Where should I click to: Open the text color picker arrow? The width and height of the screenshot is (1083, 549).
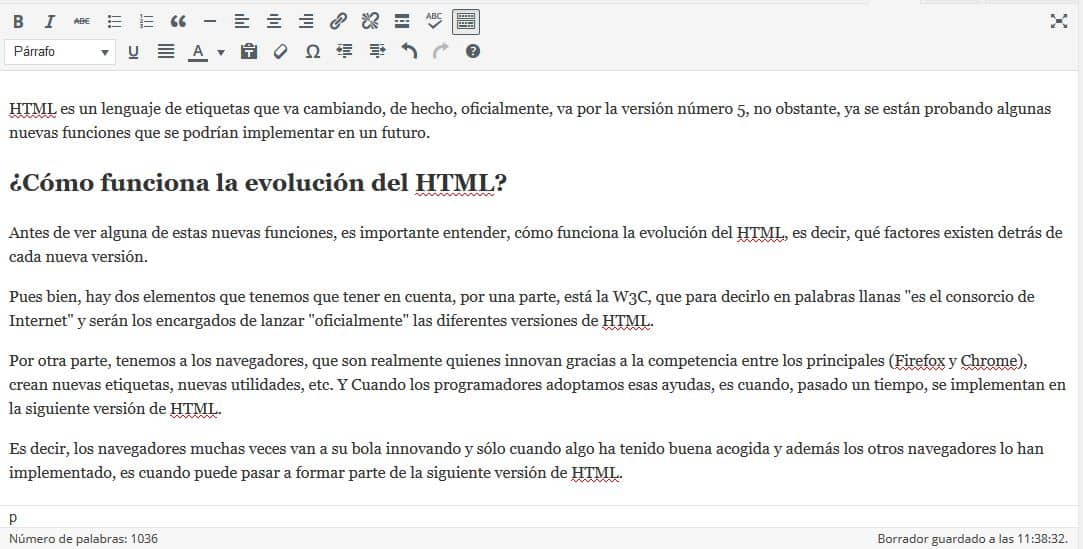tap(221, 52)
